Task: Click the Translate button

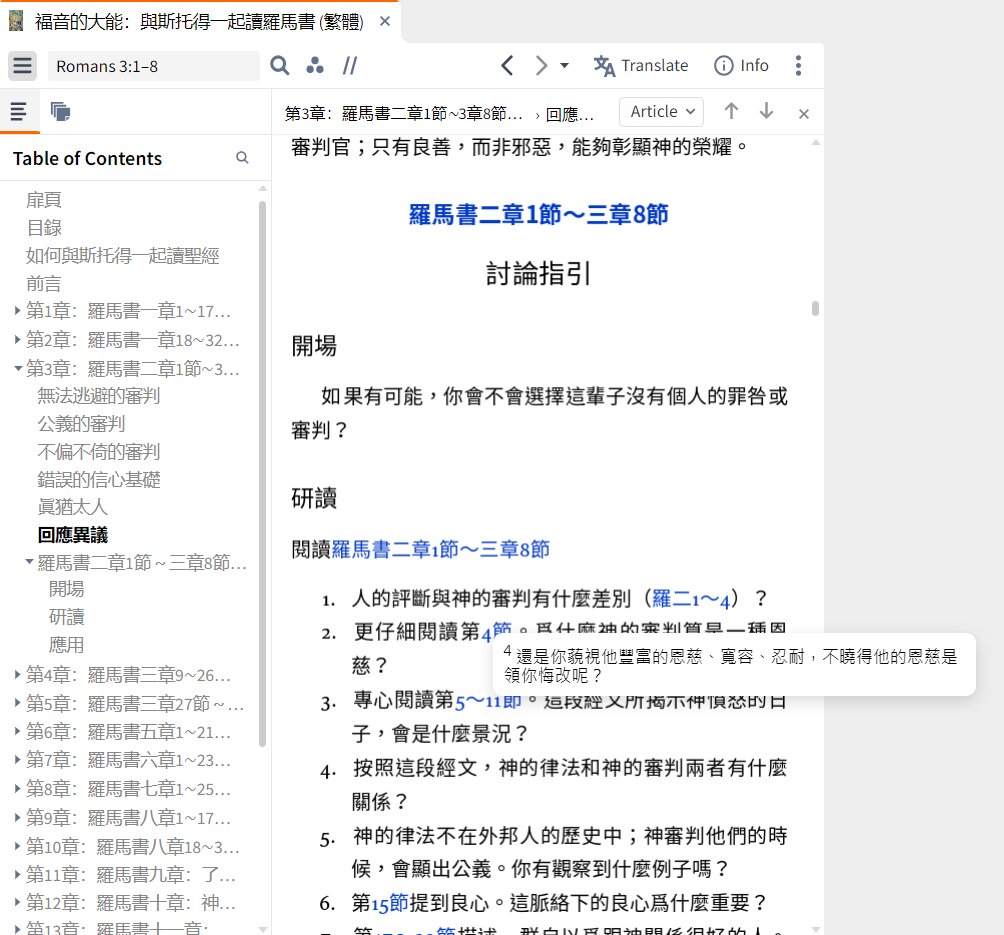Action: click(641, 65)
